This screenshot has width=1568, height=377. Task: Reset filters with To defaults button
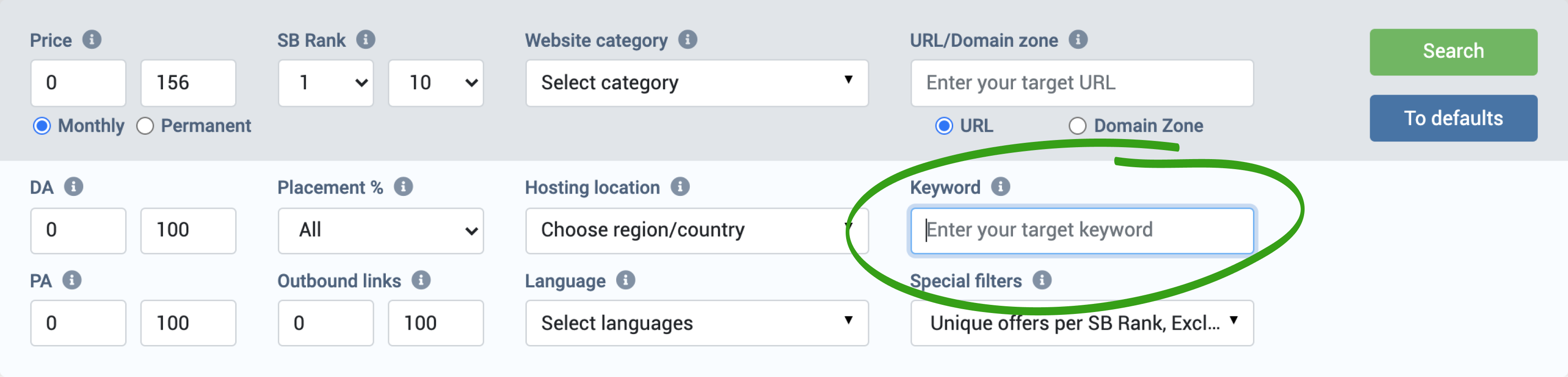(x=1453, y=118)
